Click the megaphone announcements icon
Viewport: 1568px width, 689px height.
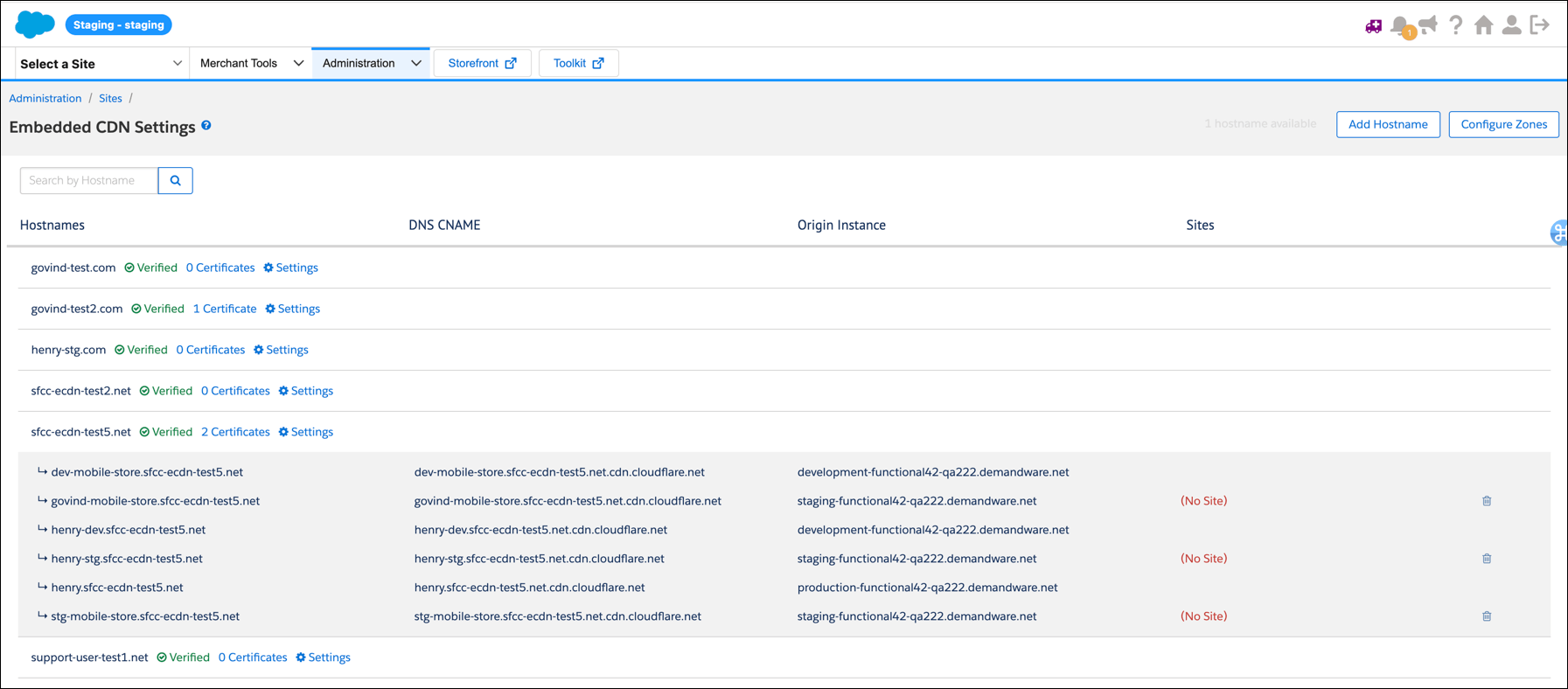1428,24
